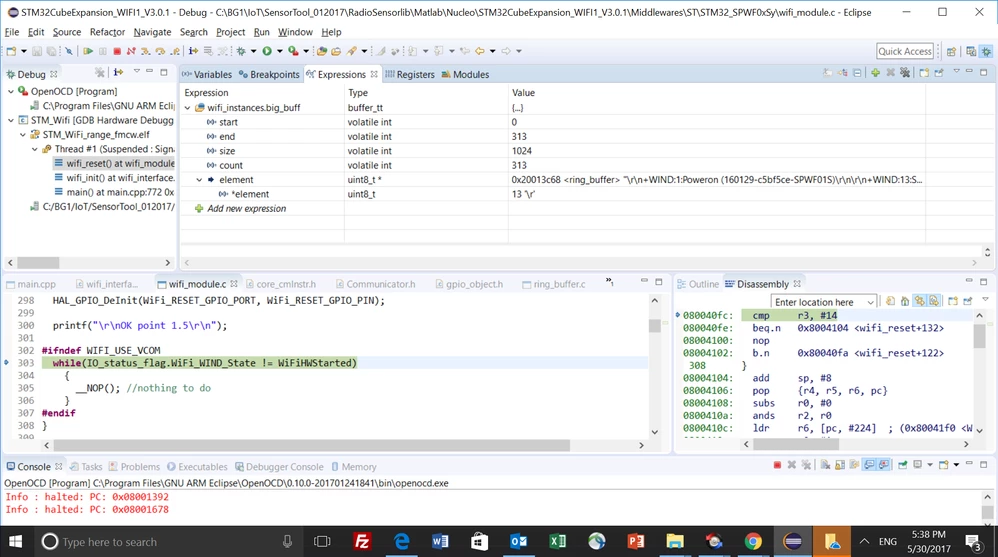Open the New wizard icon

(11, 51)
